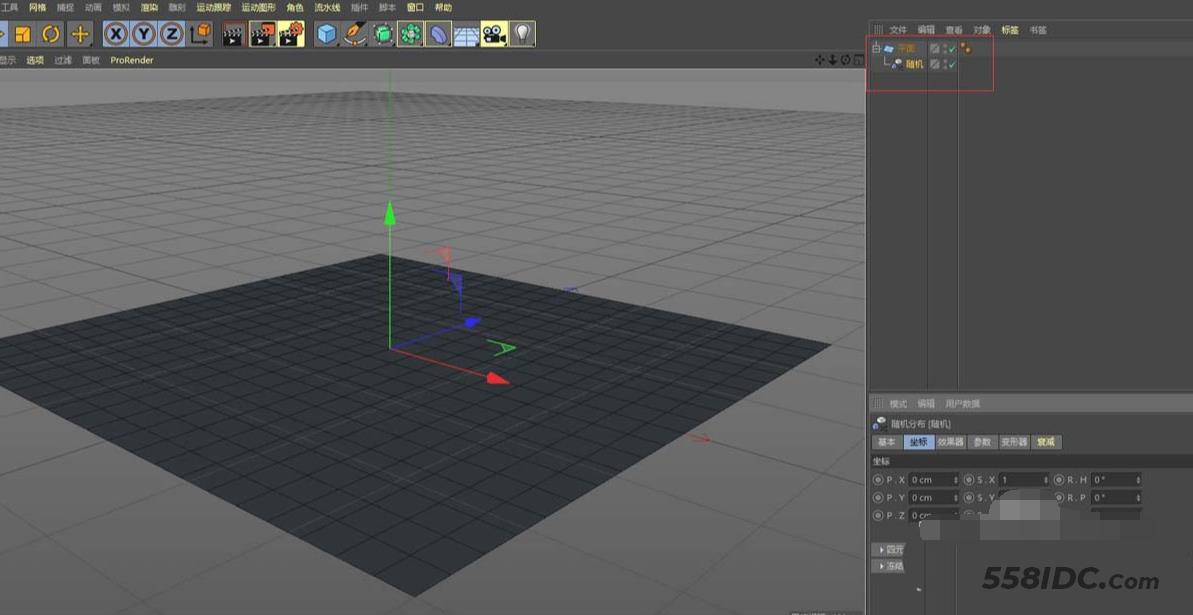Click the 平面 plane icon in object tree
The height and width of the screenshot is (615, 1193).
(889, 49)
